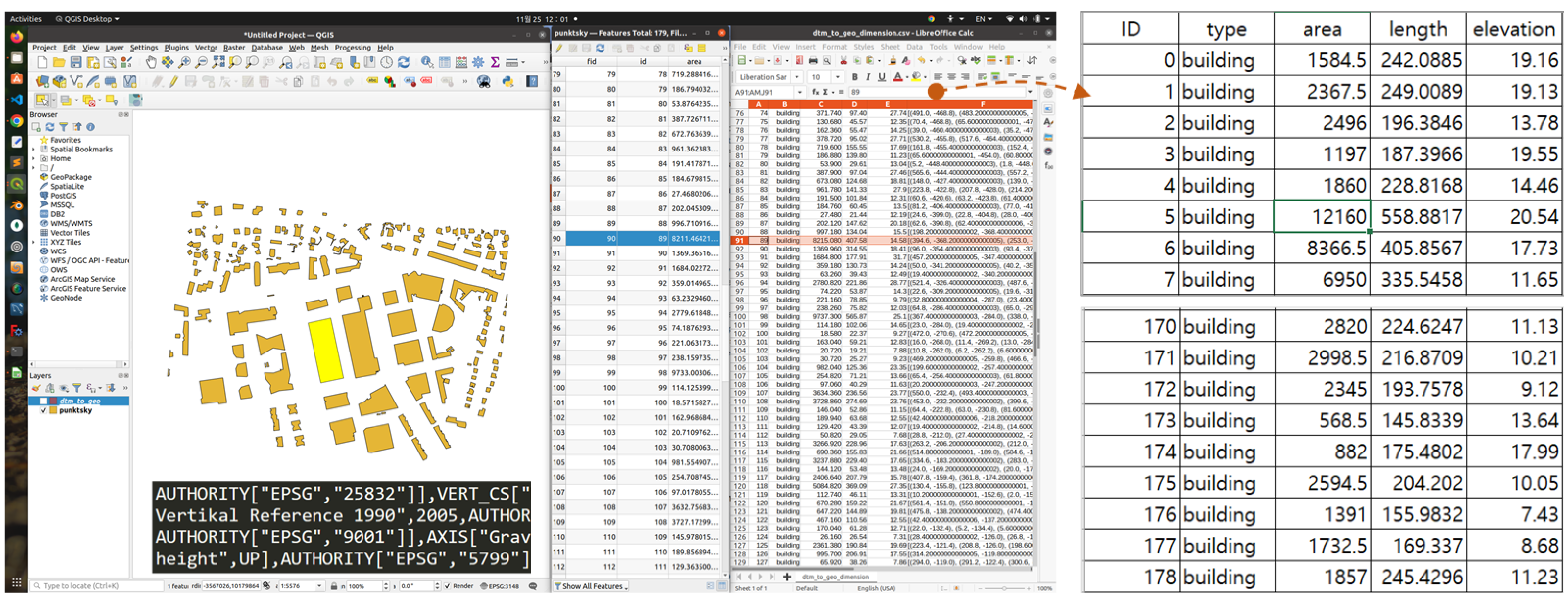Click EPSG:3148 CRS button in status bar
Viewport: 1568px width, 603px height.
click(x=500, y=586)
